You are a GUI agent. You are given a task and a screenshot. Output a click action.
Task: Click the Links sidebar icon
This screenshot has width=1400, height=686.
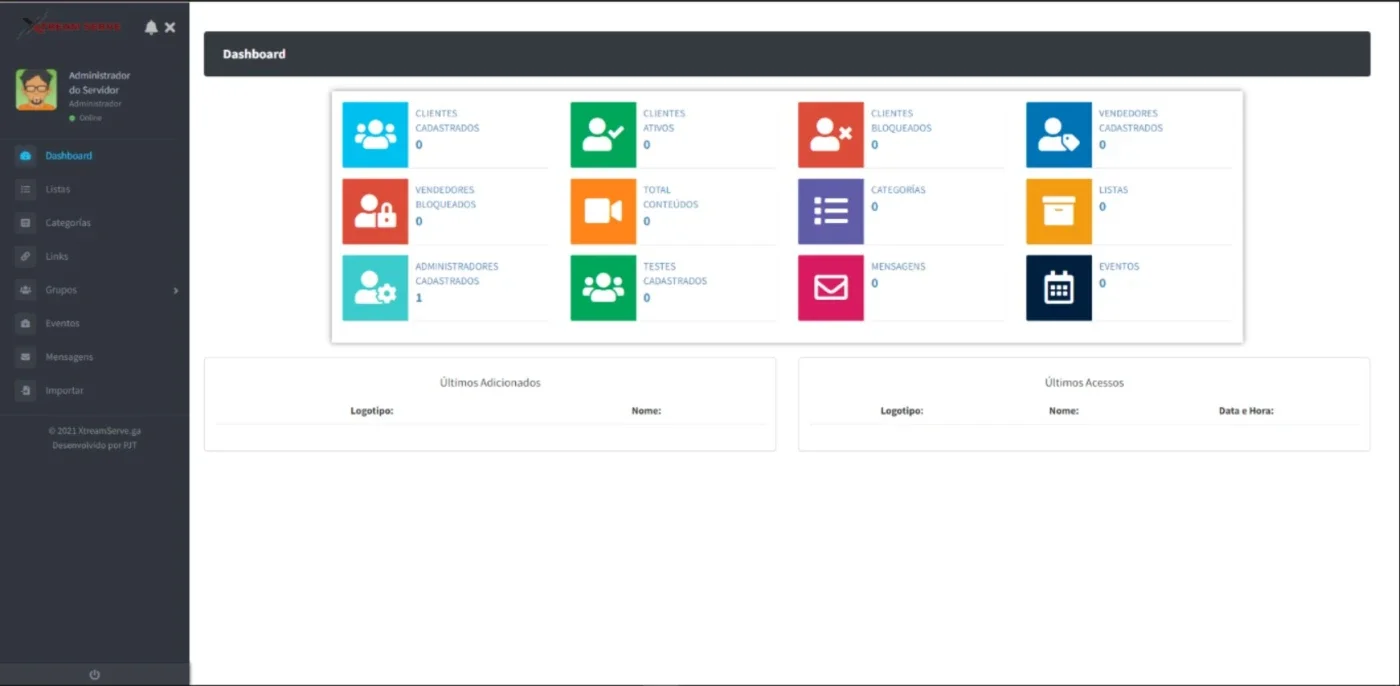[x=26, y=257]
